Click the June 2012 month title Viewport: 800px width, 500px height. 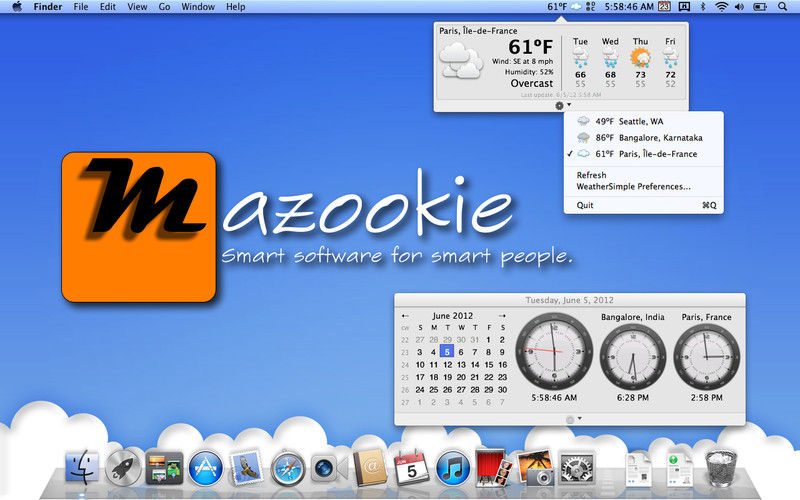tap(453, 316)
